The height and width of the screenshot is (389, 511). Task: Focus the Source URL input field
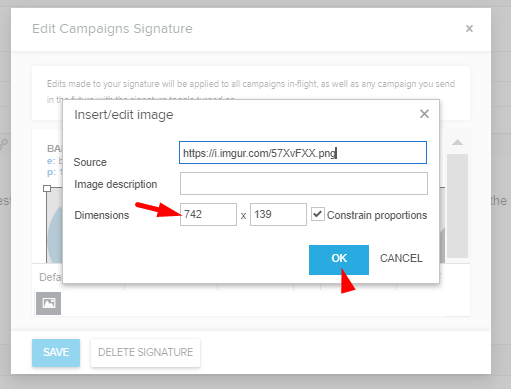[x=303, y=153]
